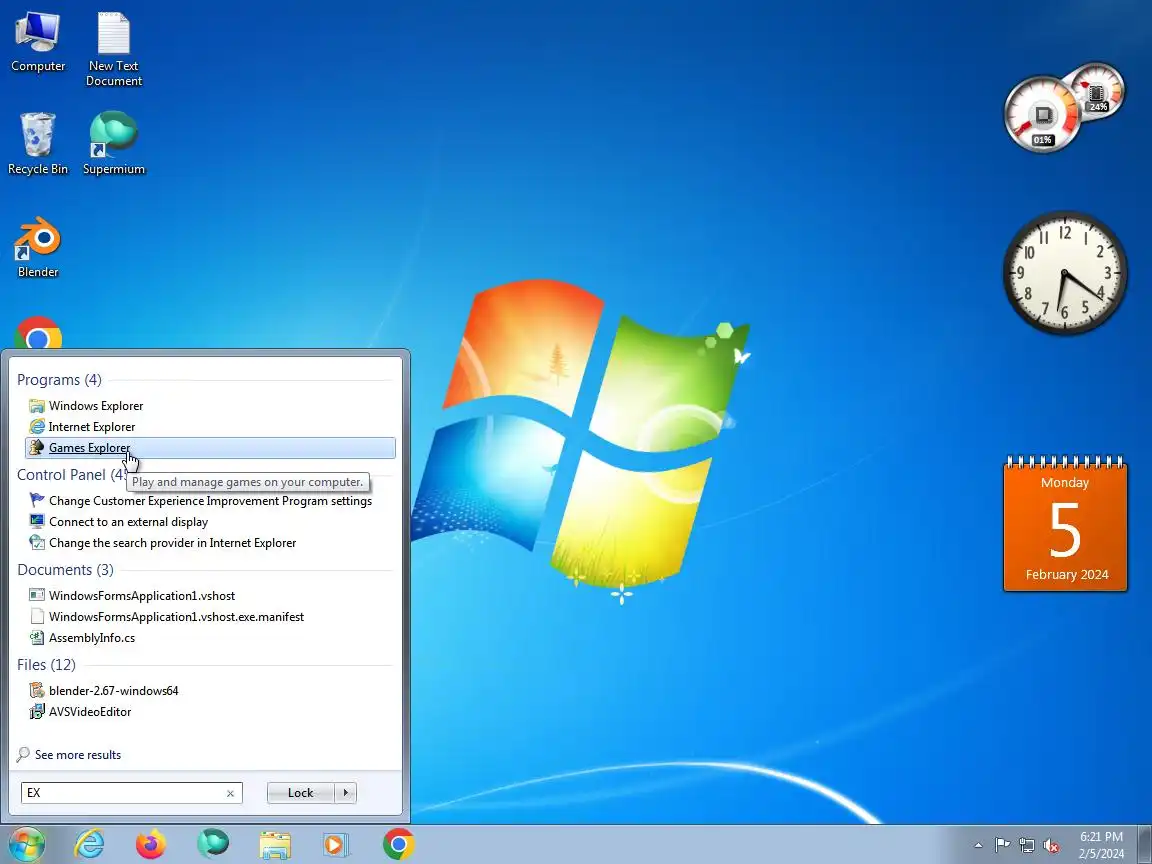
Task: Click the icon beside blender-2.67-windows64
Action: click(x=37, y=690)
